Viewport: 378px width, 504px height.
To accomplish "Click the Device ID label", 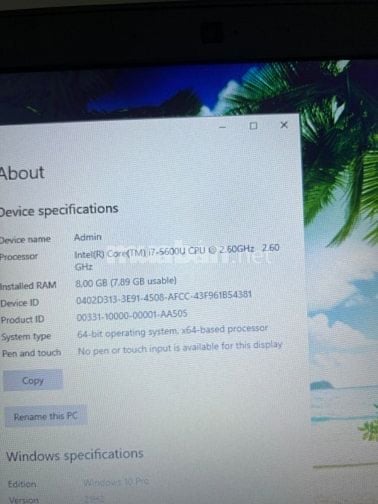I will [20, 303].
